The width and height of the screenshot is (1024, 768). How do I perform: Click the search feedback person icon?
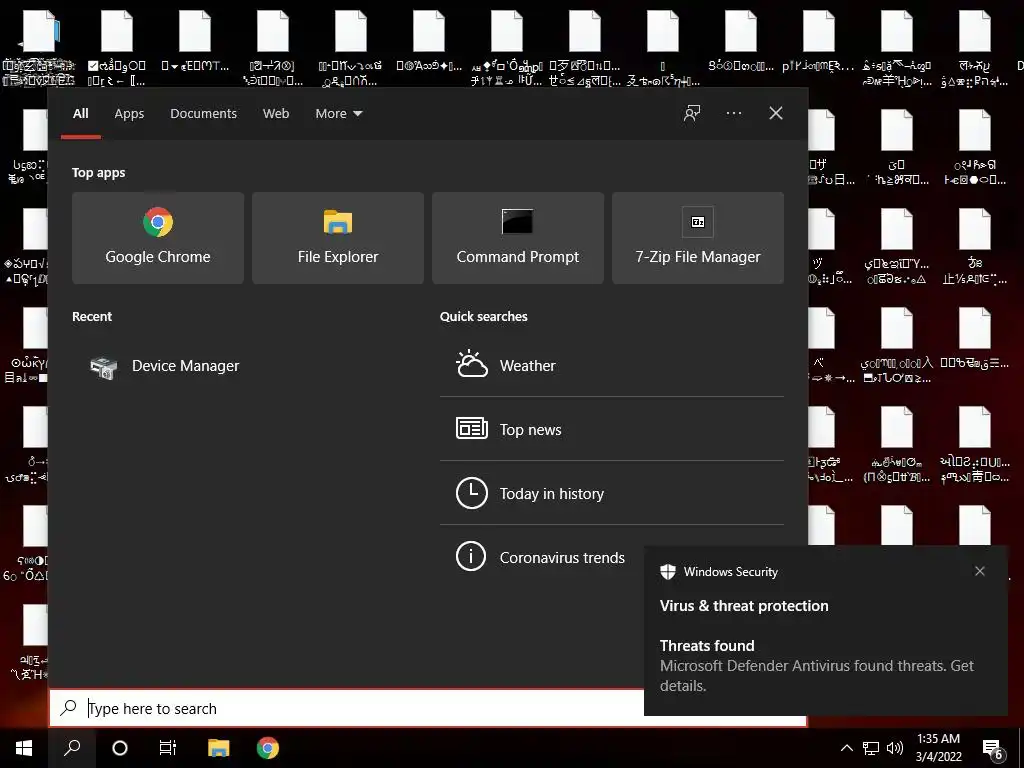click(692, 113)
